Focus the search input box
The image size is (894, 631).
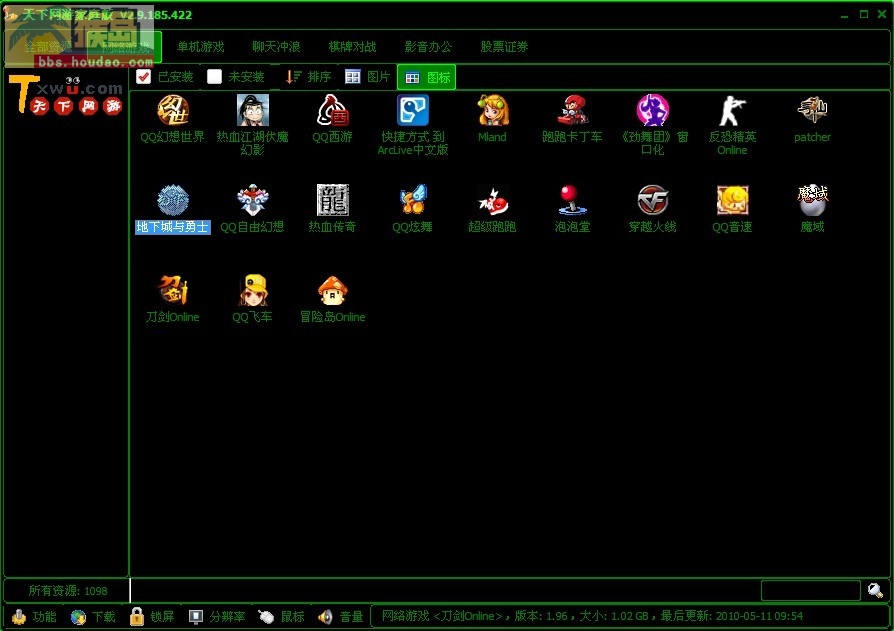point(811,591)
